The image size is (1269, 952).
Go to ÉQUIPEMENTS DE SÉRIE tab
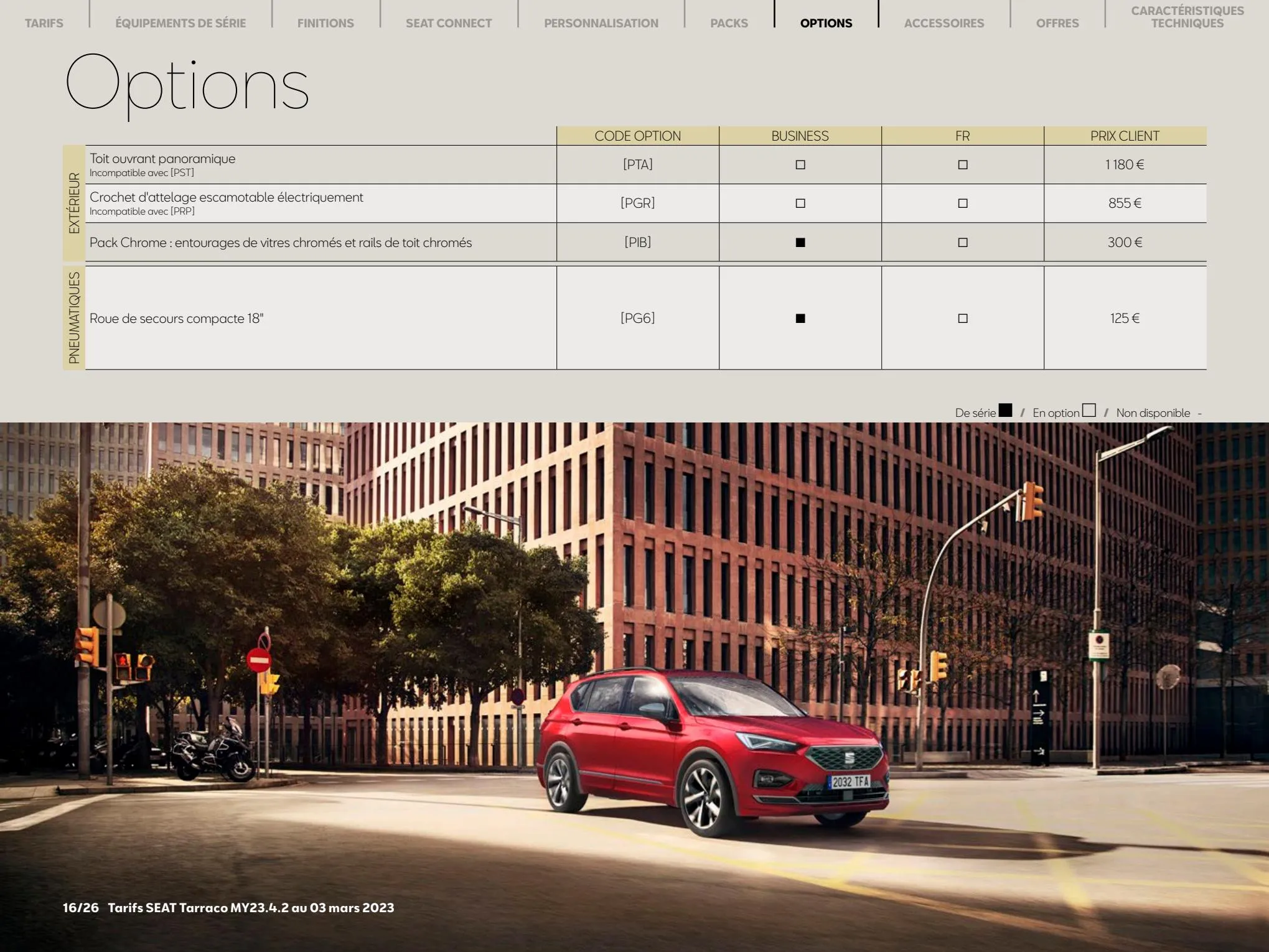click(x=180, y=23)
